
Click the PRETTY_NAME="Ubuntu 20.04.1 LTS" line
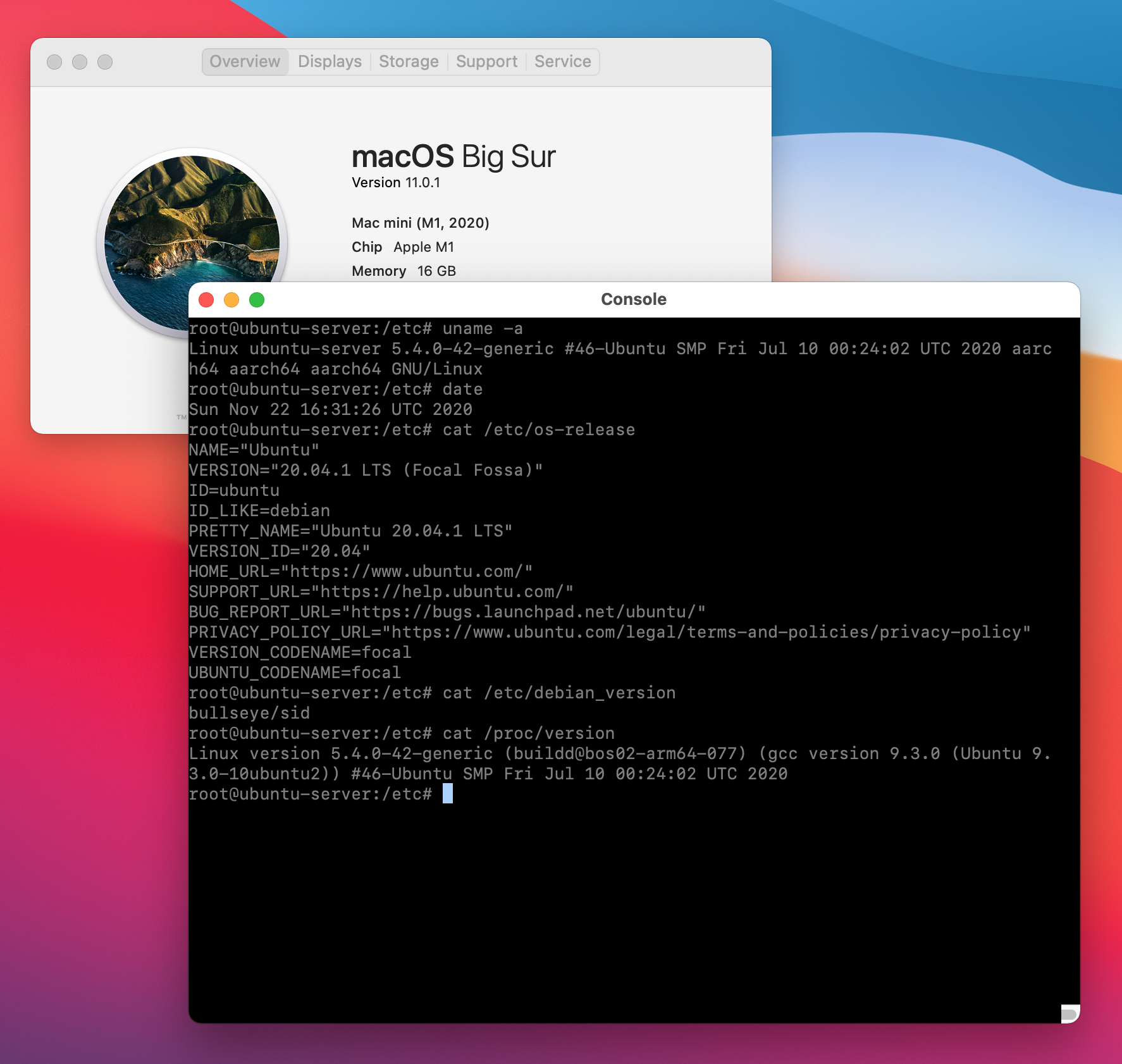(x=351, y=531)
